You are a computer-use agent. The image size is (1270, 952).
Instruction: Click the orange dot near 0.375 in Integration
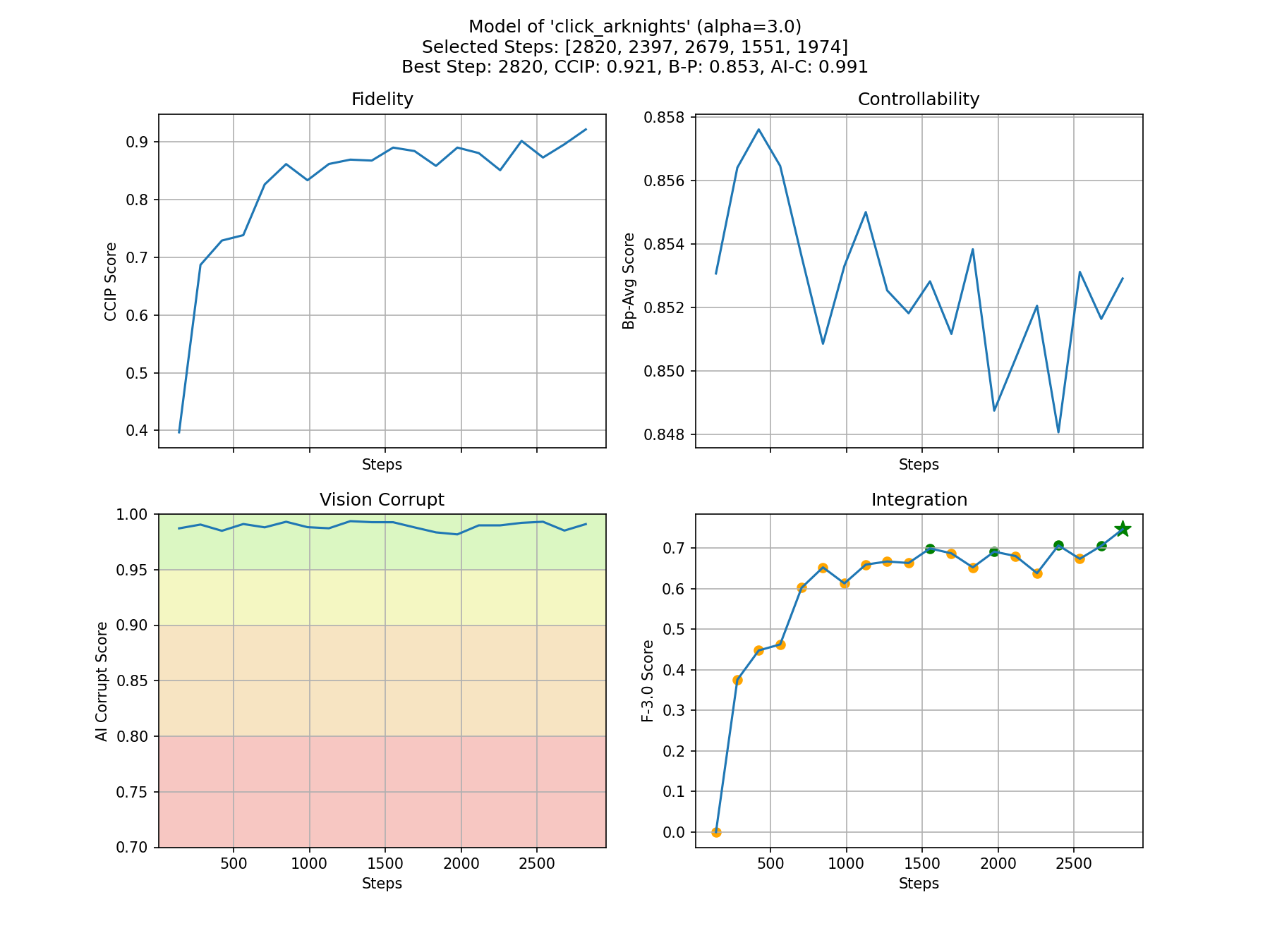[x=737, y=680]
